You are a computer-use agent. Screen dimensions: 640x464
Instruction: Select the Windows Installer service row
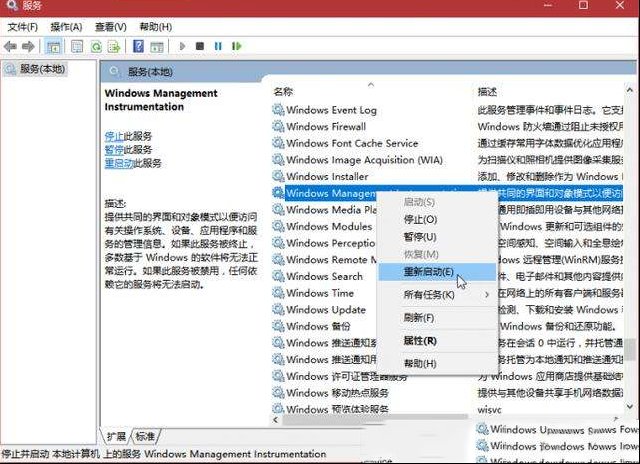(x=447, y=177)
